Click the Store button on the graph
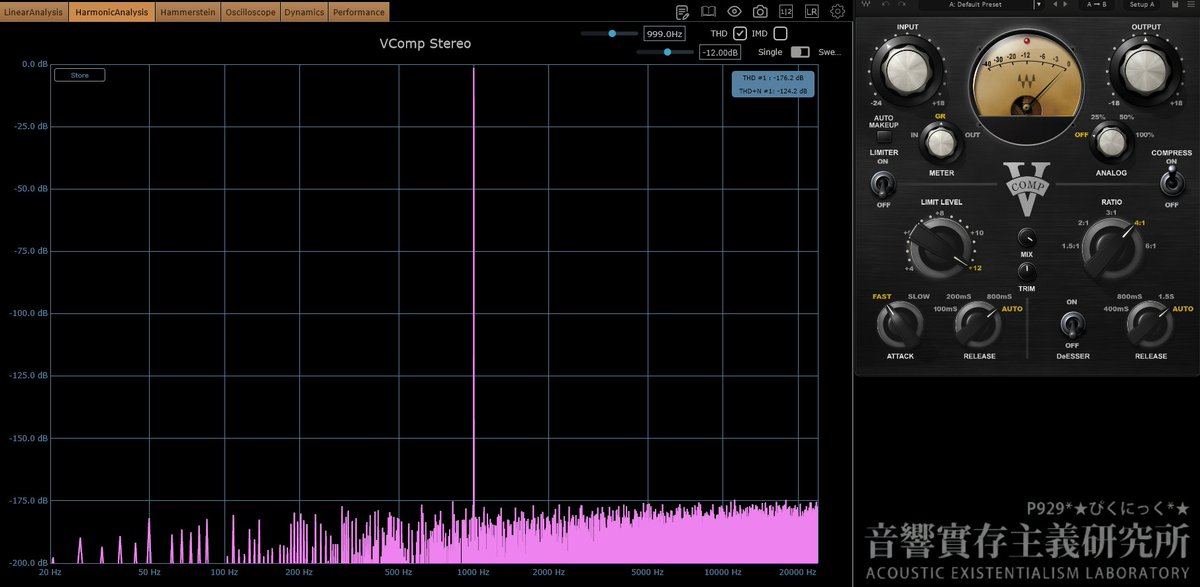 click(80, 75)
